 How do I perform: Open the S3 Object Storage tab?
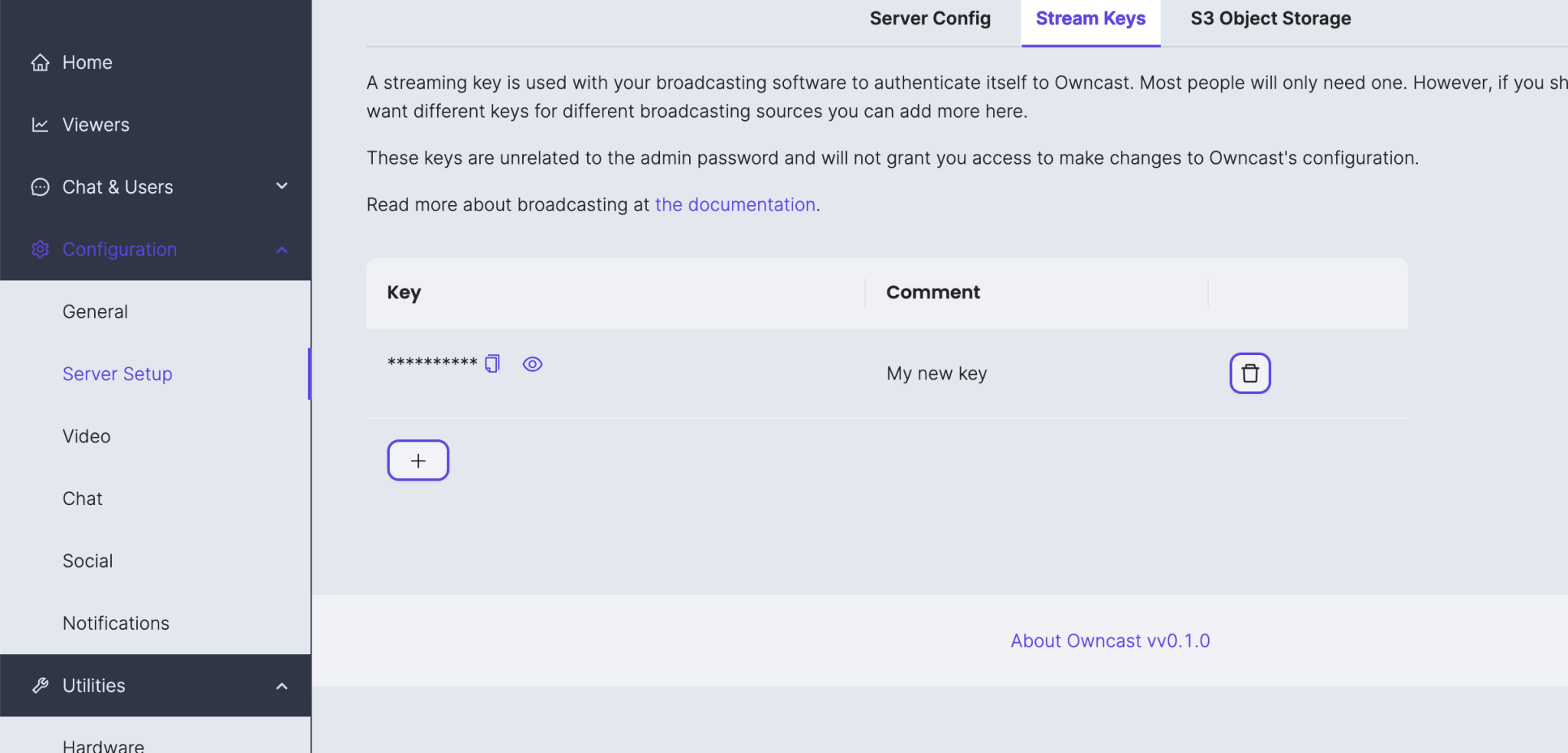click(1270, 18)
